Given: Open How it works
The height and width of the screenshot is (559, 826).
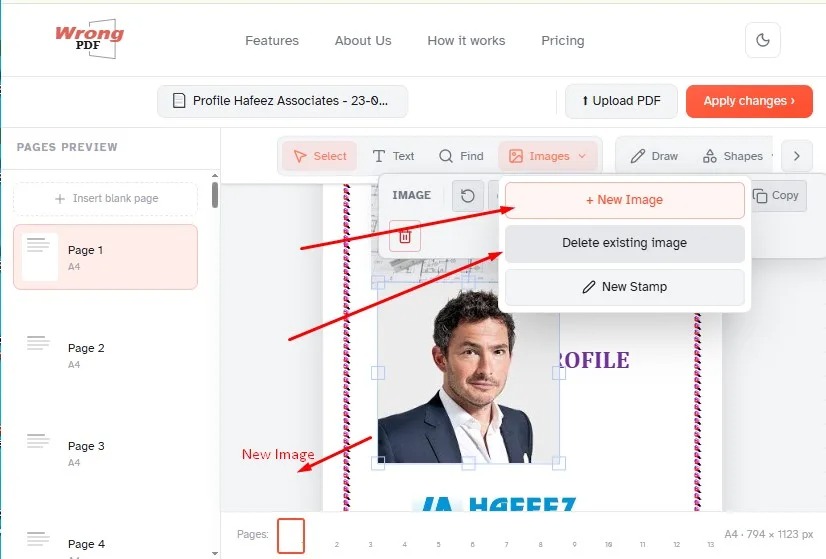Looking at the screenshot, I should point(466,41).
